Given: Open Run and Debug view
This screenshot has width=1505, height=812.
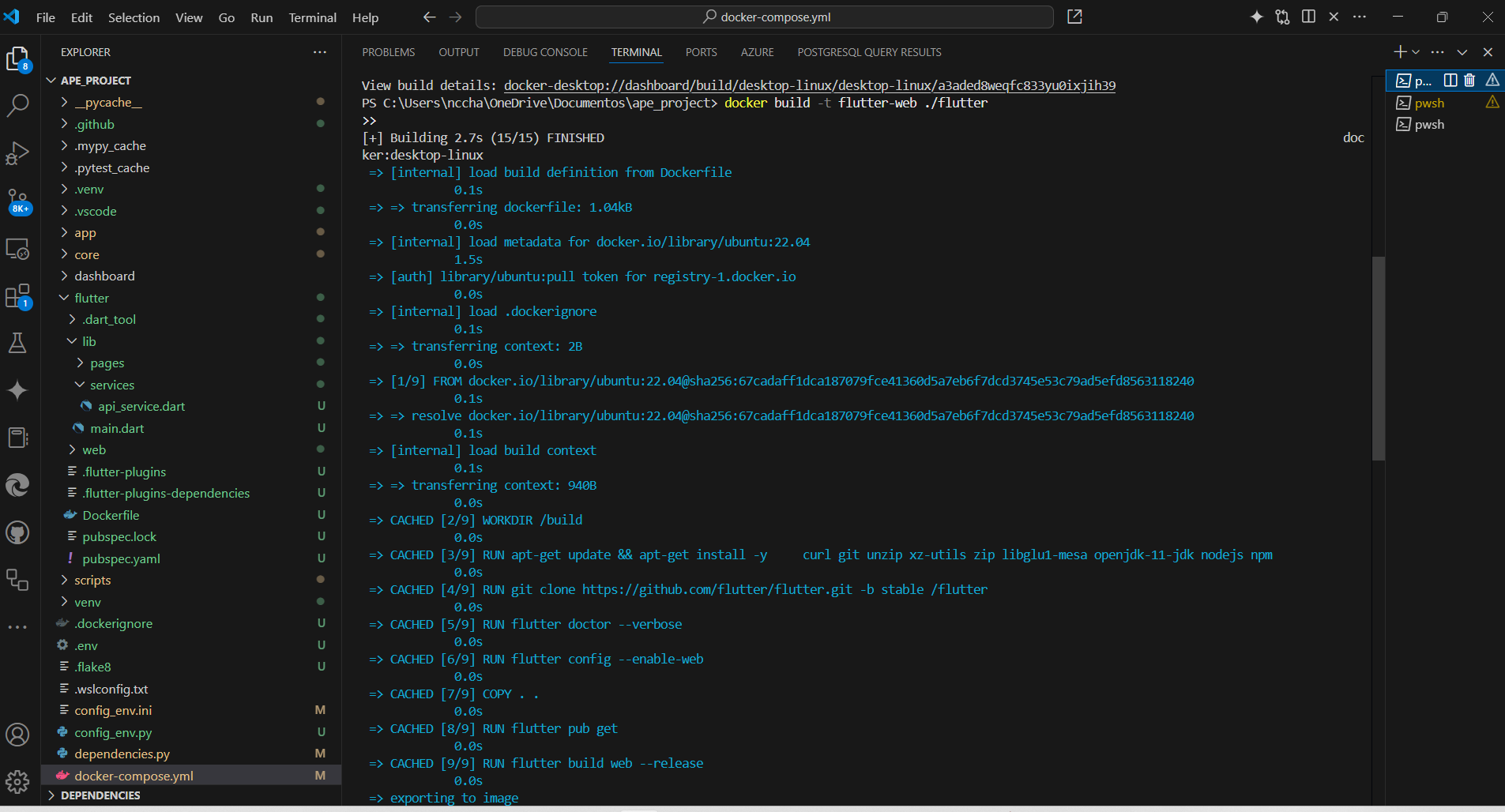Looking at the screenshot, I should (x=17, y=152).
